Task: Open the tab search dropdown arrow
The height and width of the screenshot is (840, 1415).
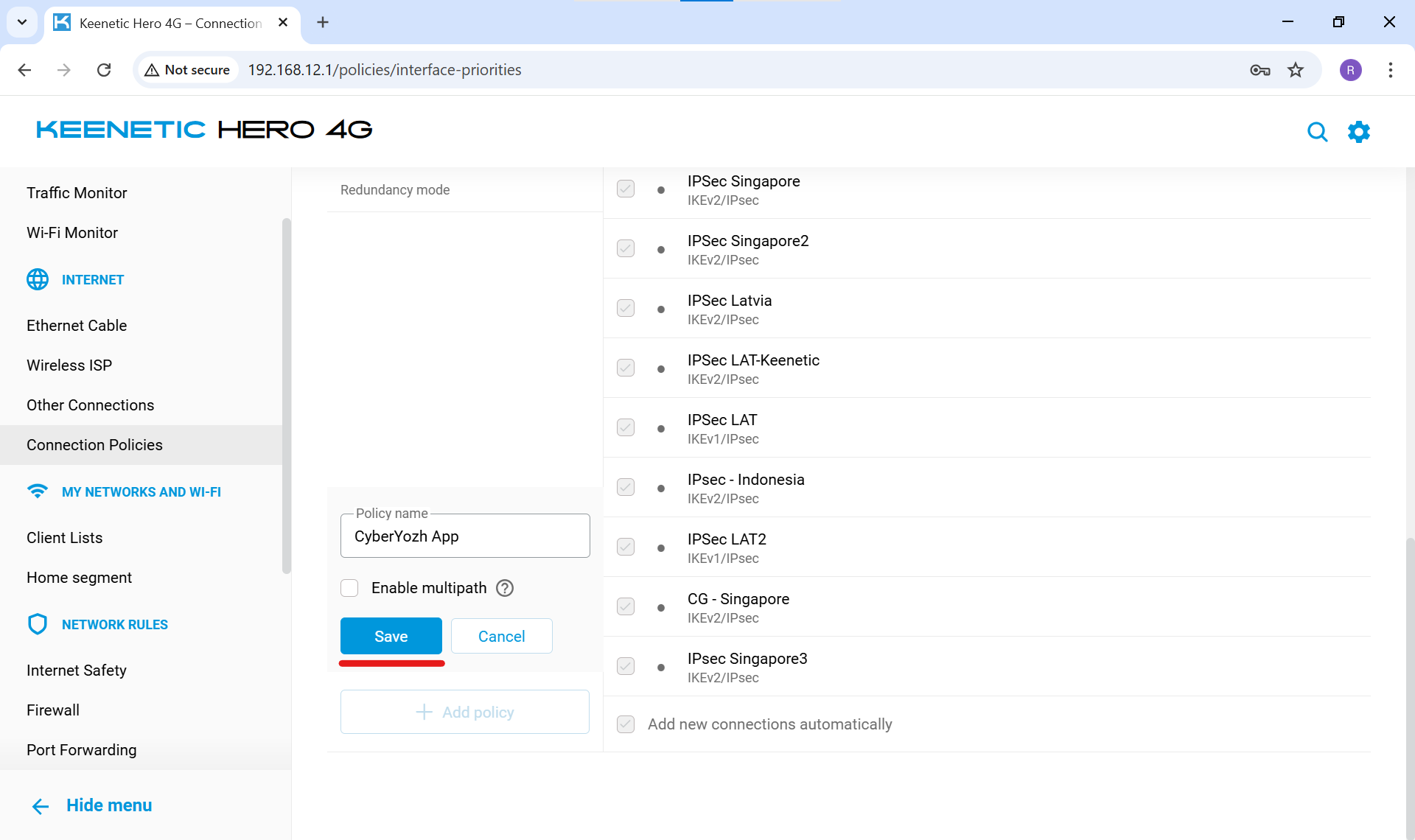Action: tap(22, 22)
